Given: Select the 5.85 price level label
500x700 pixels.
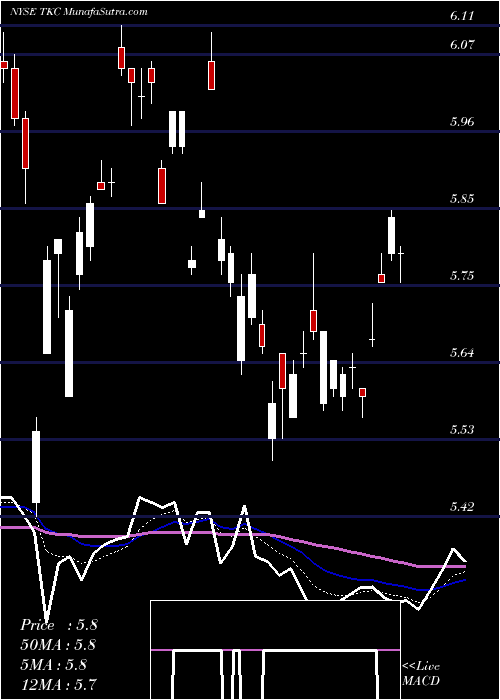Looking at the screenshot, I should (462, 198).
